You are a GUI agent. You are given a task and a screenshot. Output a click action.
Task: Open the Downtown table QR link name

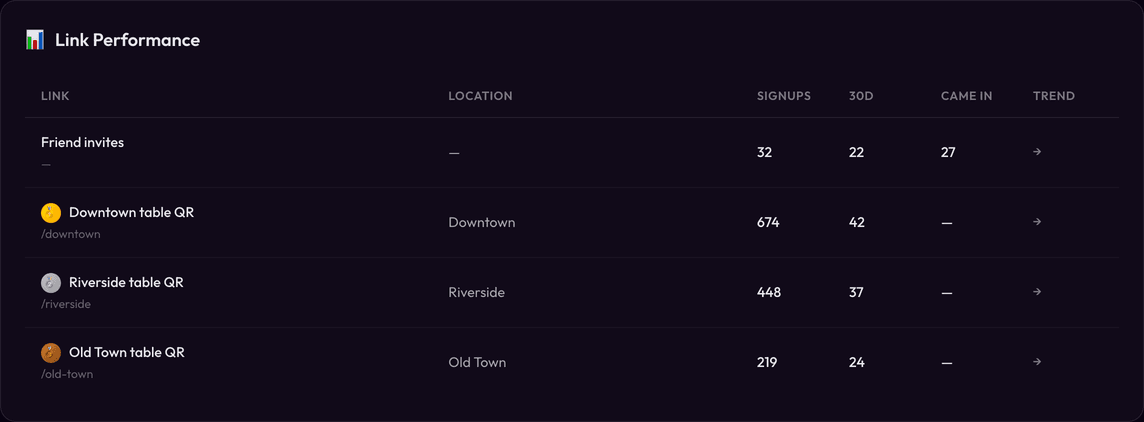(131, 212)
